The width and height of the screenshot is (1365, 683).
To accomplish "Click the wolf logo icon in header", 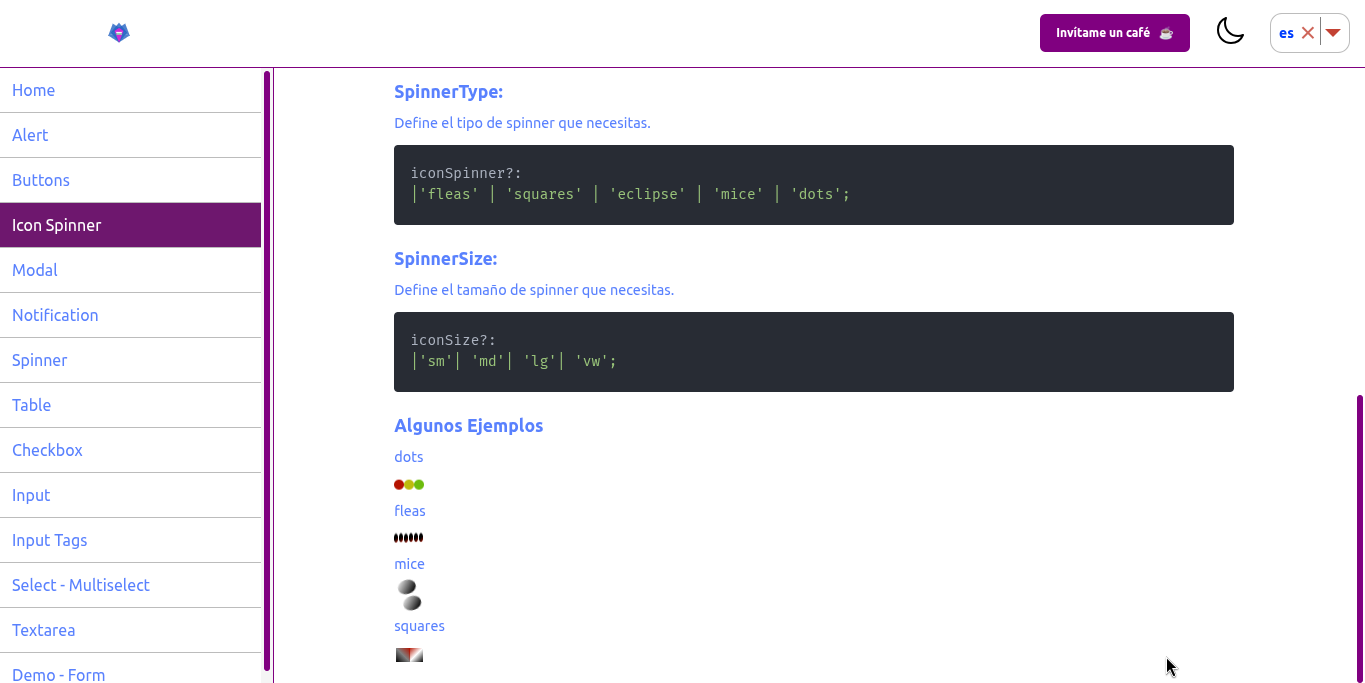I will (x=119, y=33).
